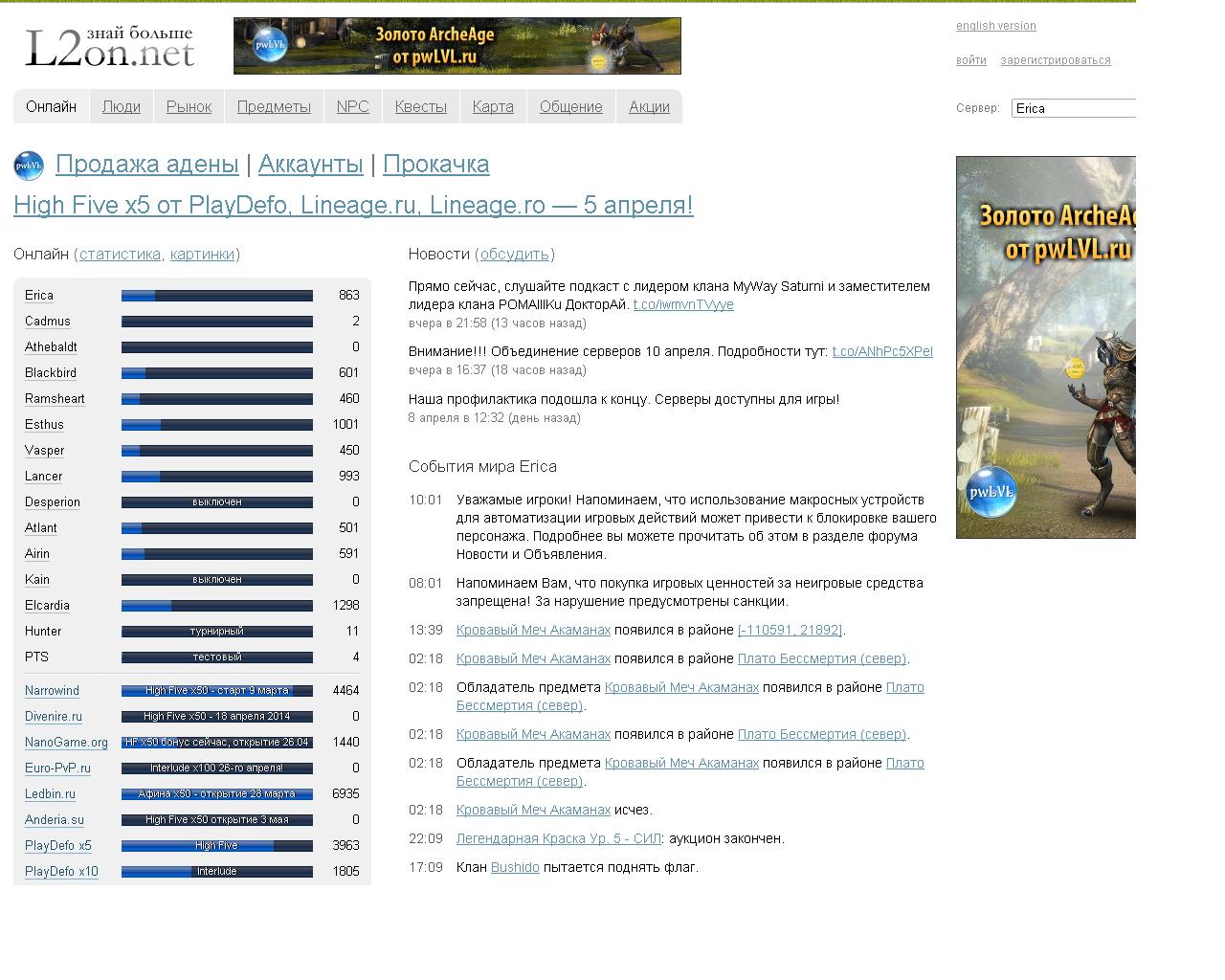Click the PTS server row text

click(x=36, y=657)
